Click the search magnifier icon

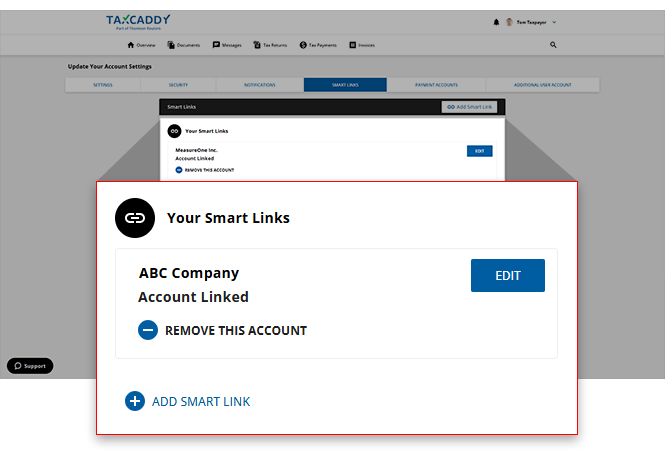click(553, 45)
